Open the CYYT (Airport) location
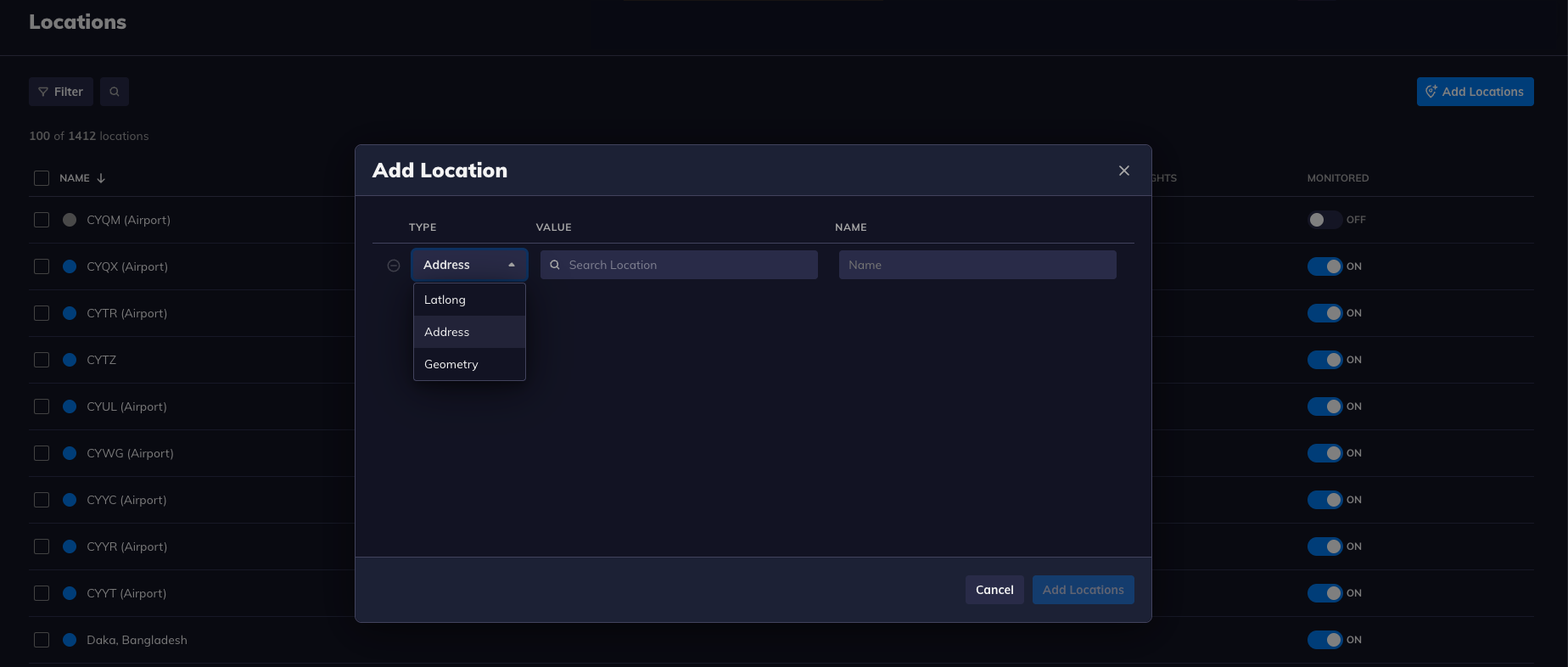 (126, 593)
